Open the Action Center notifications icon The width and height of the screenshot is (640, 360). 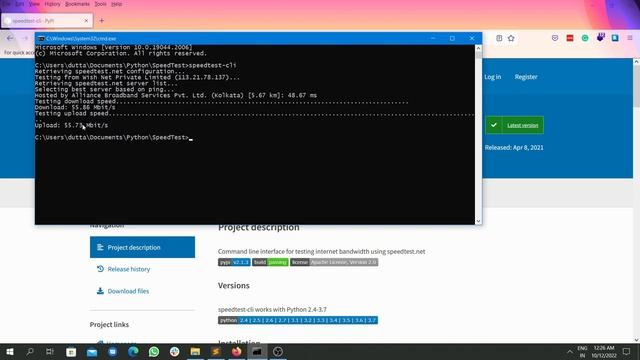point(626,351)
